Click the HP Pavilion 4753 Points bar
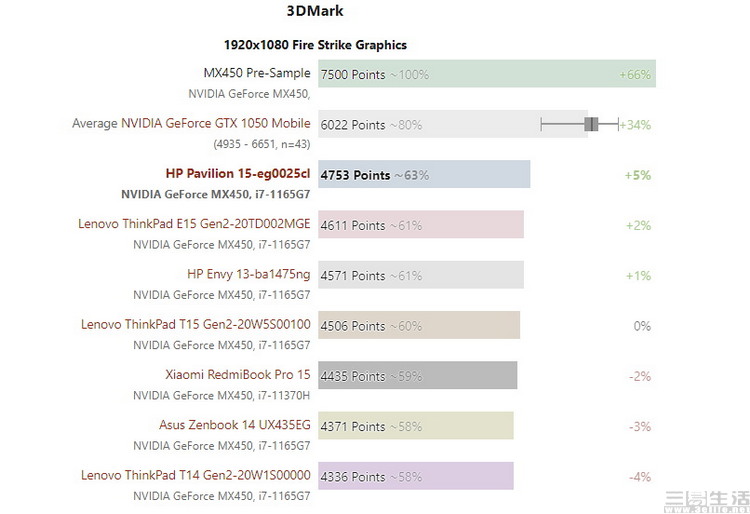 (x=424, y=175)
